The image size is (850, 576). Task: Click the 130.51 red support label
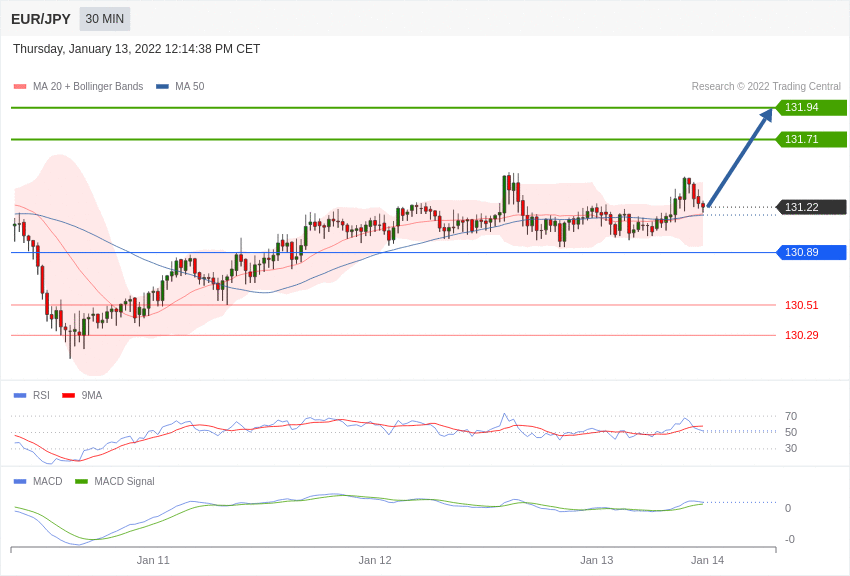tap(801, 305)
